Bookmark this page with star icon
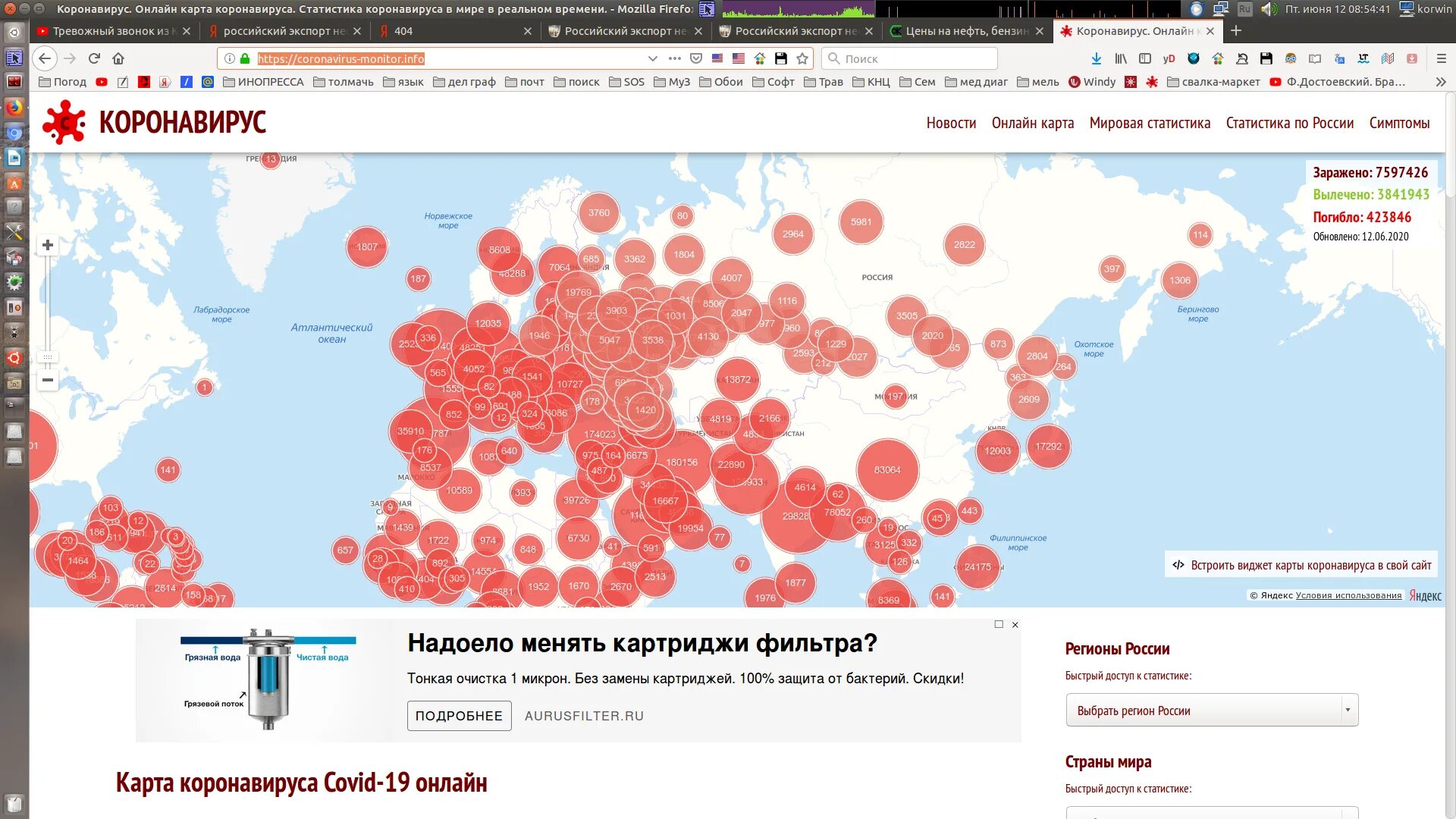1456x819 pixels. (802, 58)
